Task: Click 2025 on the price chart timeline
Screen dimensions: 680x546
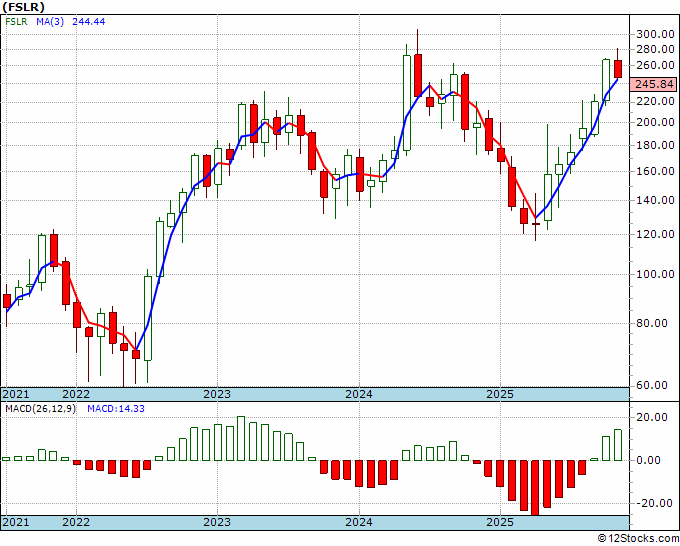Action: [x=500, y=394]
